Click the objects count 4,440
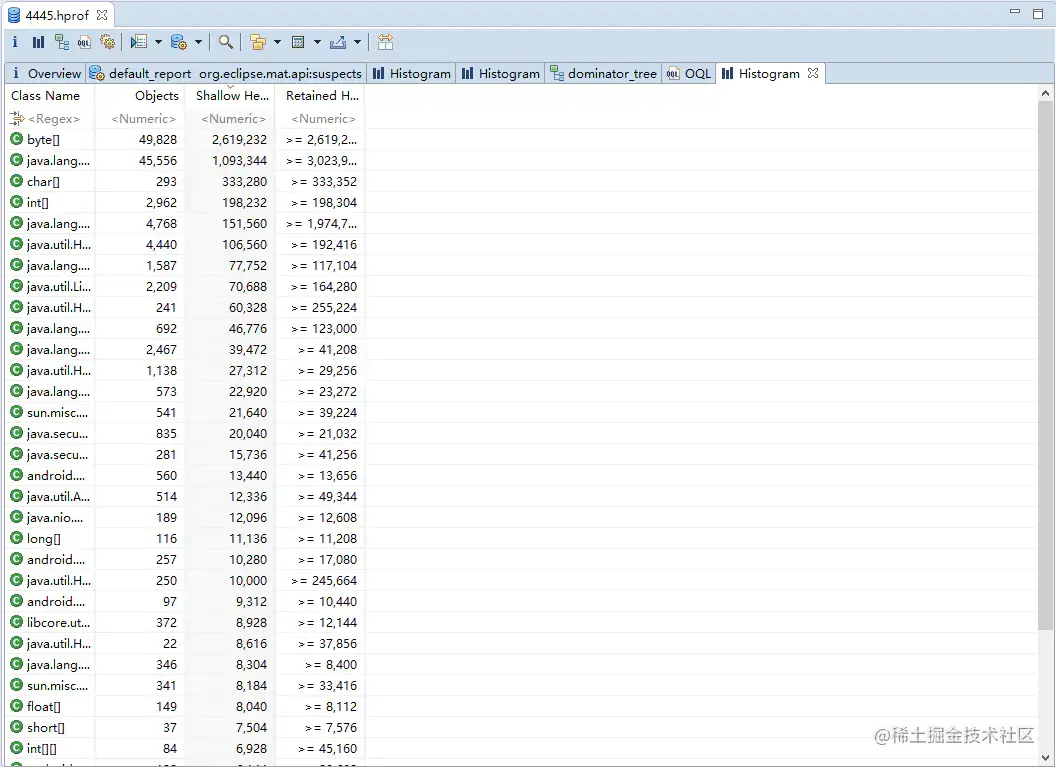This screenshot has height=767, width=1056. tap(162, 244)
